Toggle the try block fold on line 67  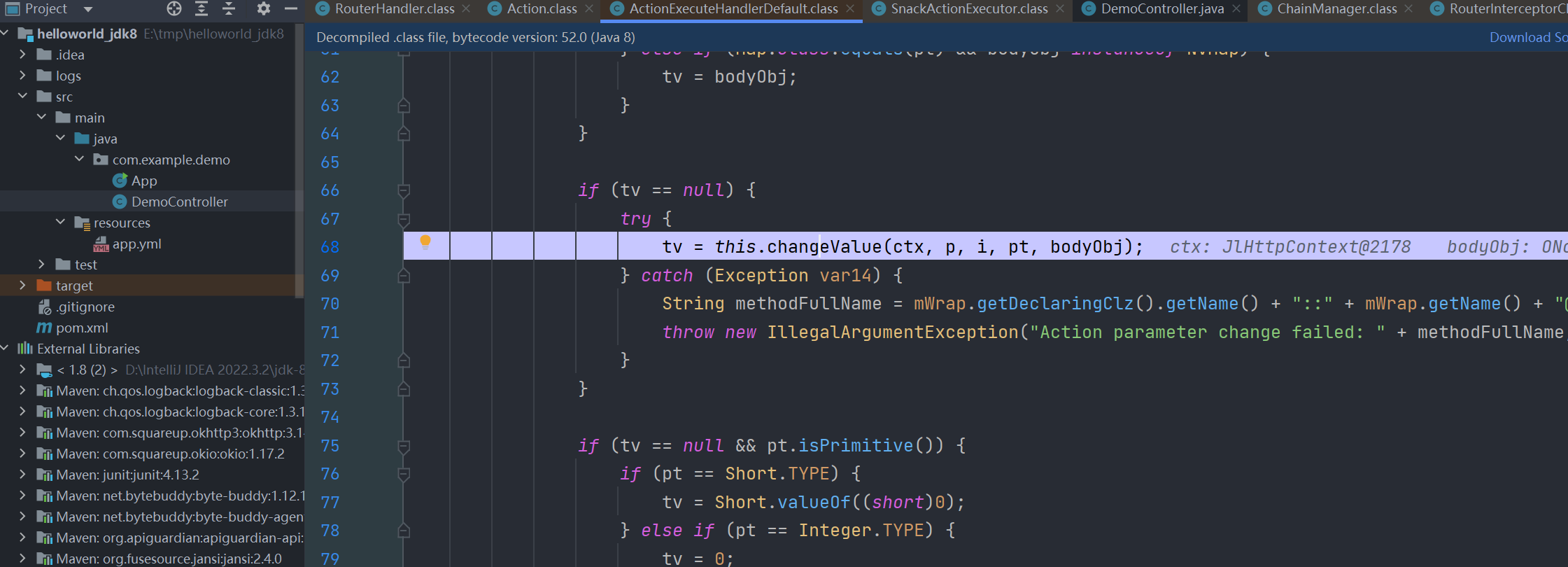404,219
